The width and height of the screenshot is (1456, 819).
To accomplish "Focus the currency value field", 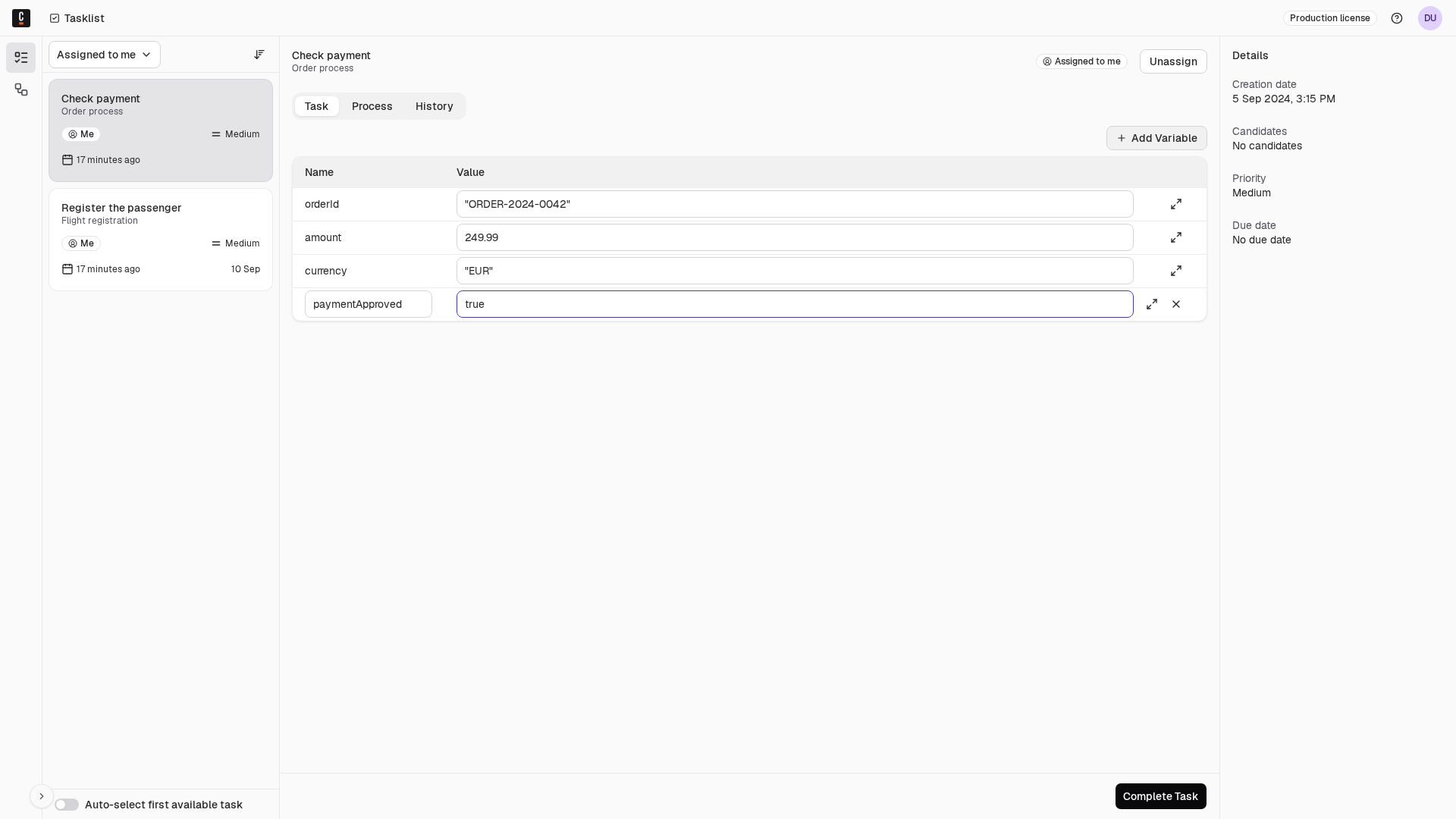I will [795, 271].
